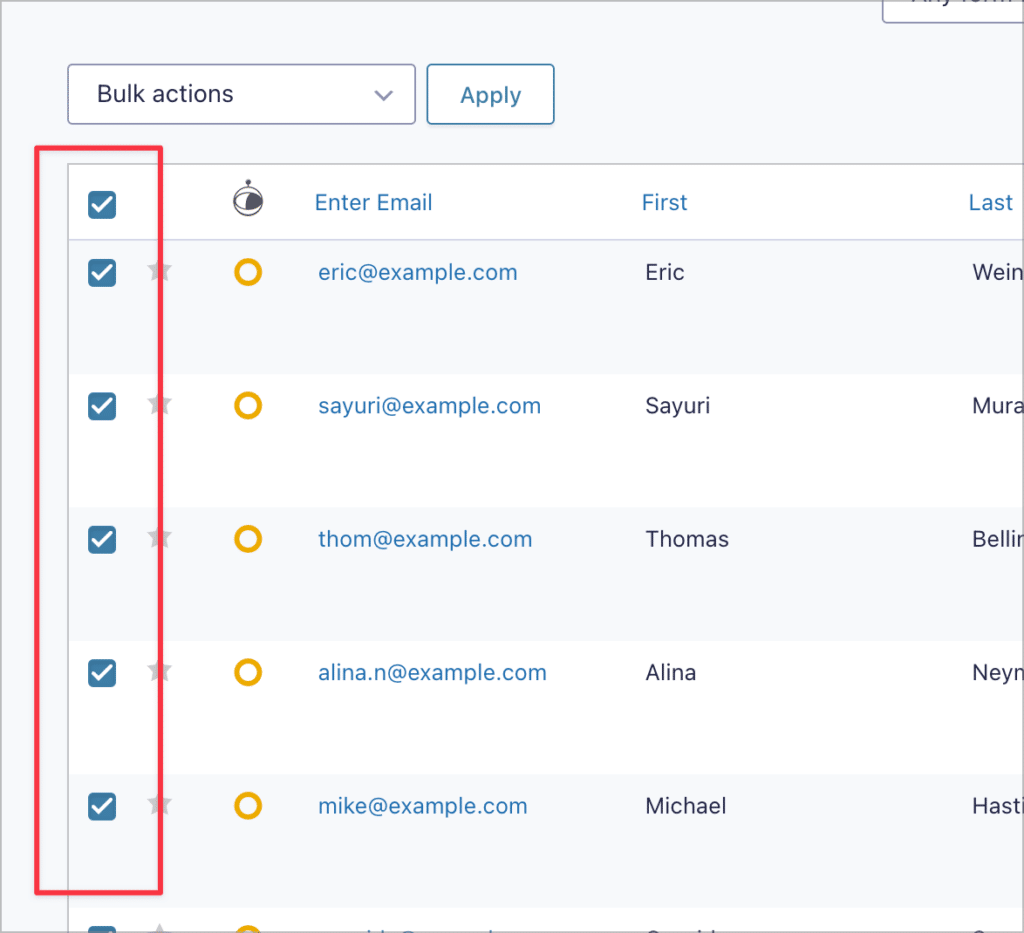Open the mike@example.com entry

pyautogui.click(x=423, y=806)
